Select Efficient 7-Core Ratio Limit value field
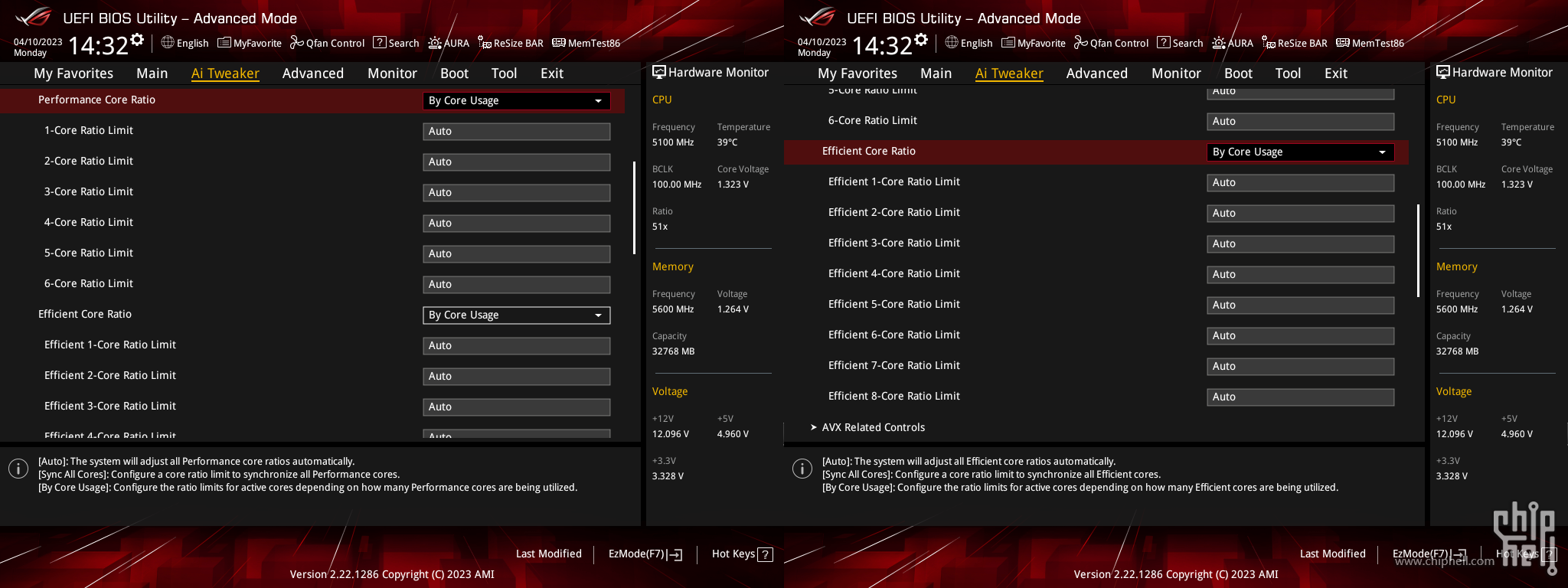This screenshot has width=1568, height=588. point(1301,367)
